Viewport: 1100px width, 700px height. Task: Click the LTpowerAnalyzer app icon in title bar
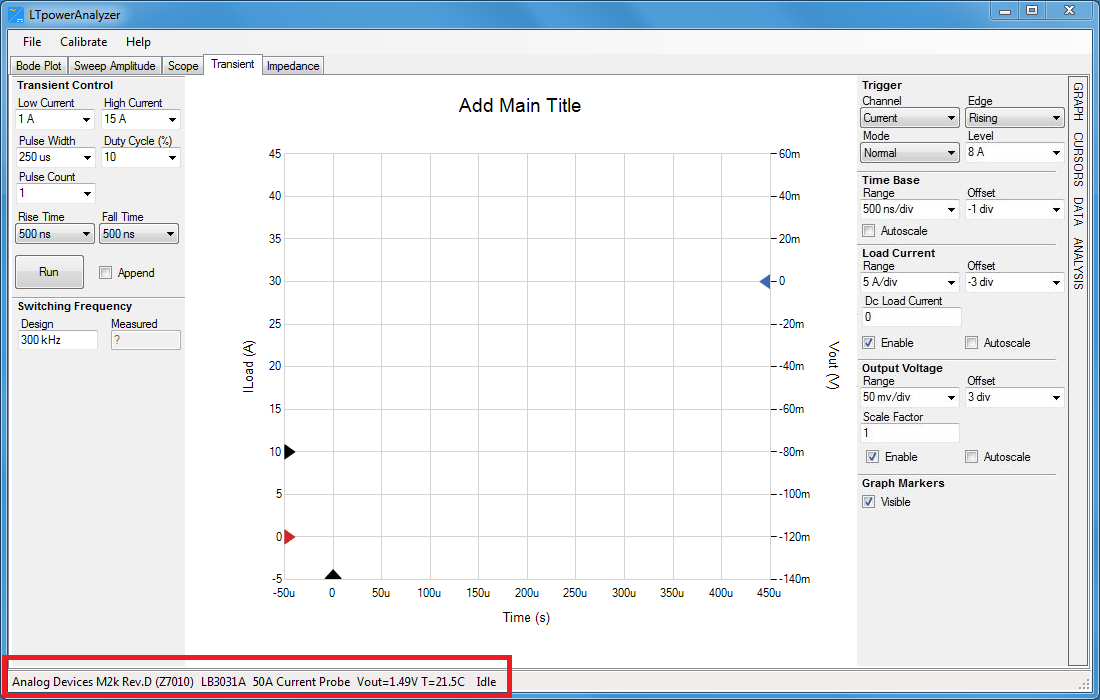pyautogui.click(x=15, y=14)
